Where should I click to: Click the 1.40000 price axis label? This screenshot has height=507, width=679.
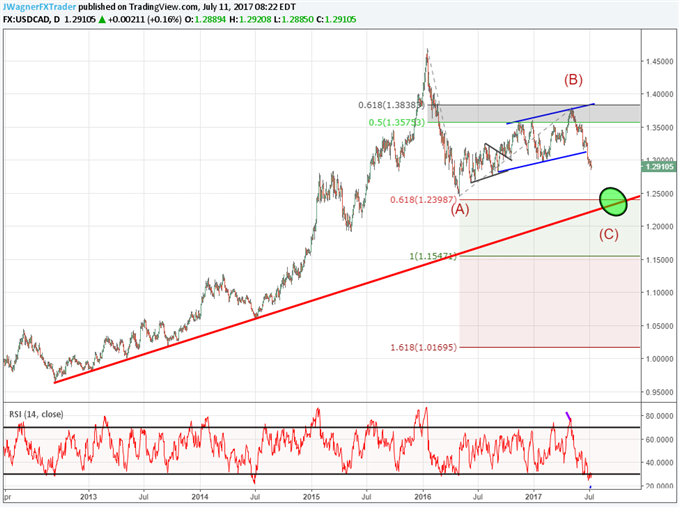(660, 94)
